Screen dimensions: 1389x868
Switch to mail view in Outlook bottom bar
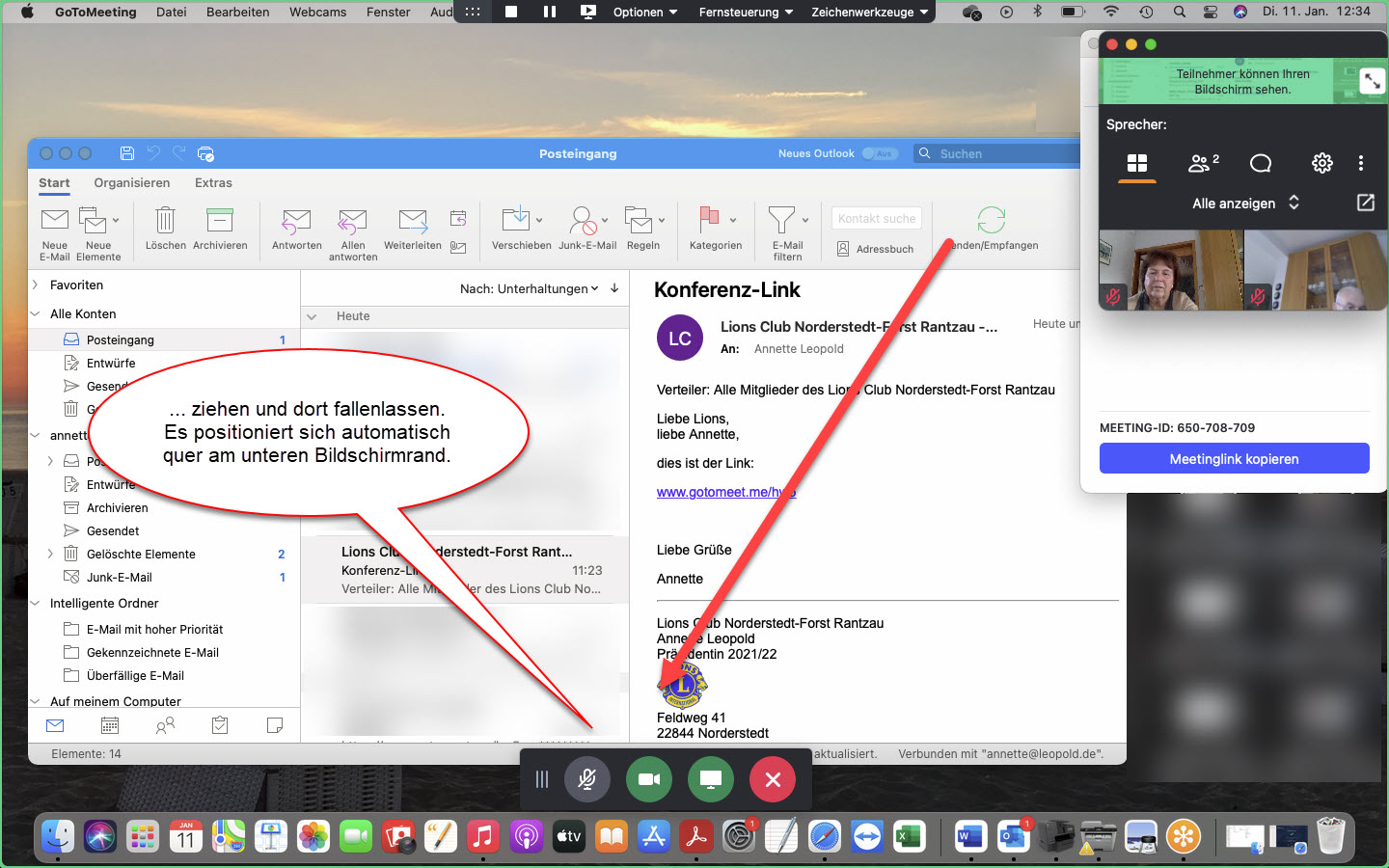55,725
